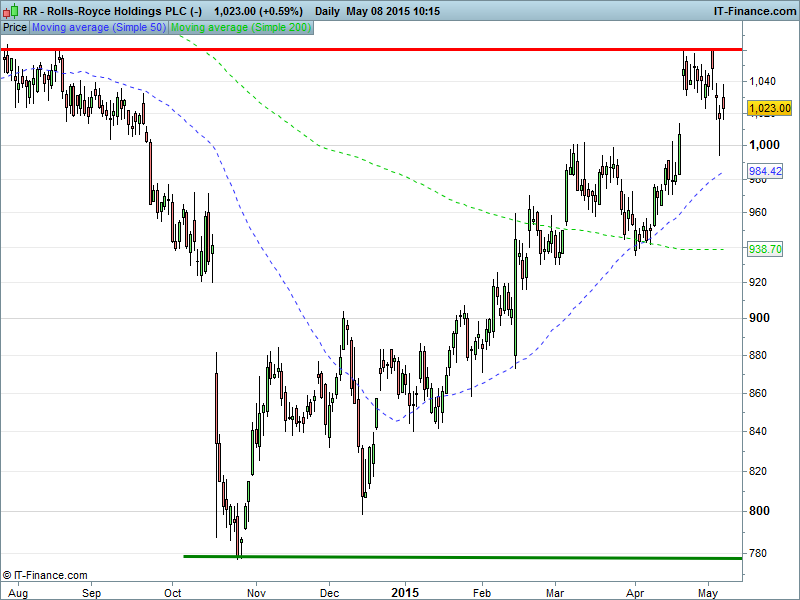Click the 900 level on price axis
800x600 pixels.
click(x=761, y=318)
